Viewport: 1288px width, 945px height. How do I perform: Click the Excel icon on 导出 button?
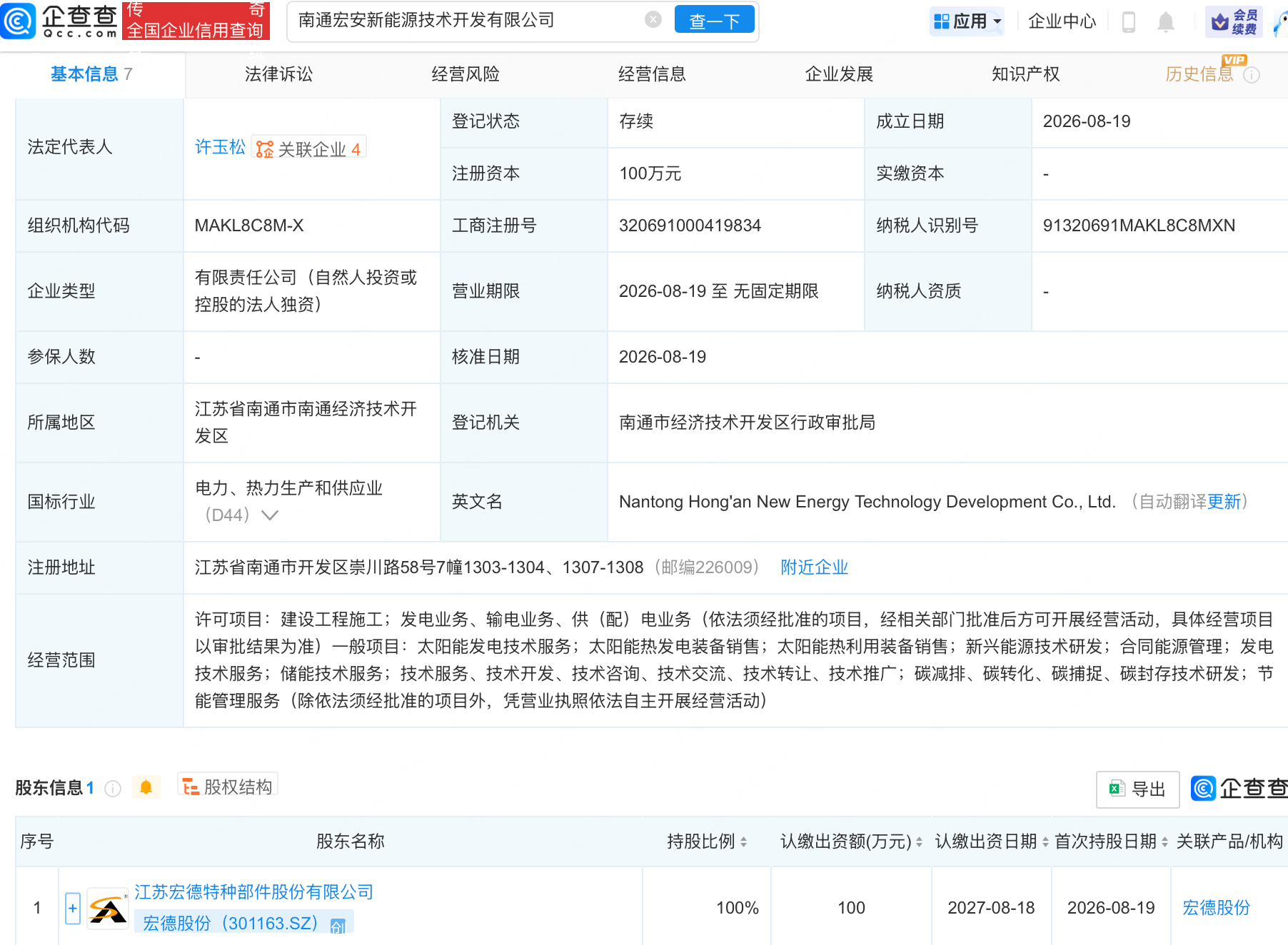click(x=1117, y=789)
